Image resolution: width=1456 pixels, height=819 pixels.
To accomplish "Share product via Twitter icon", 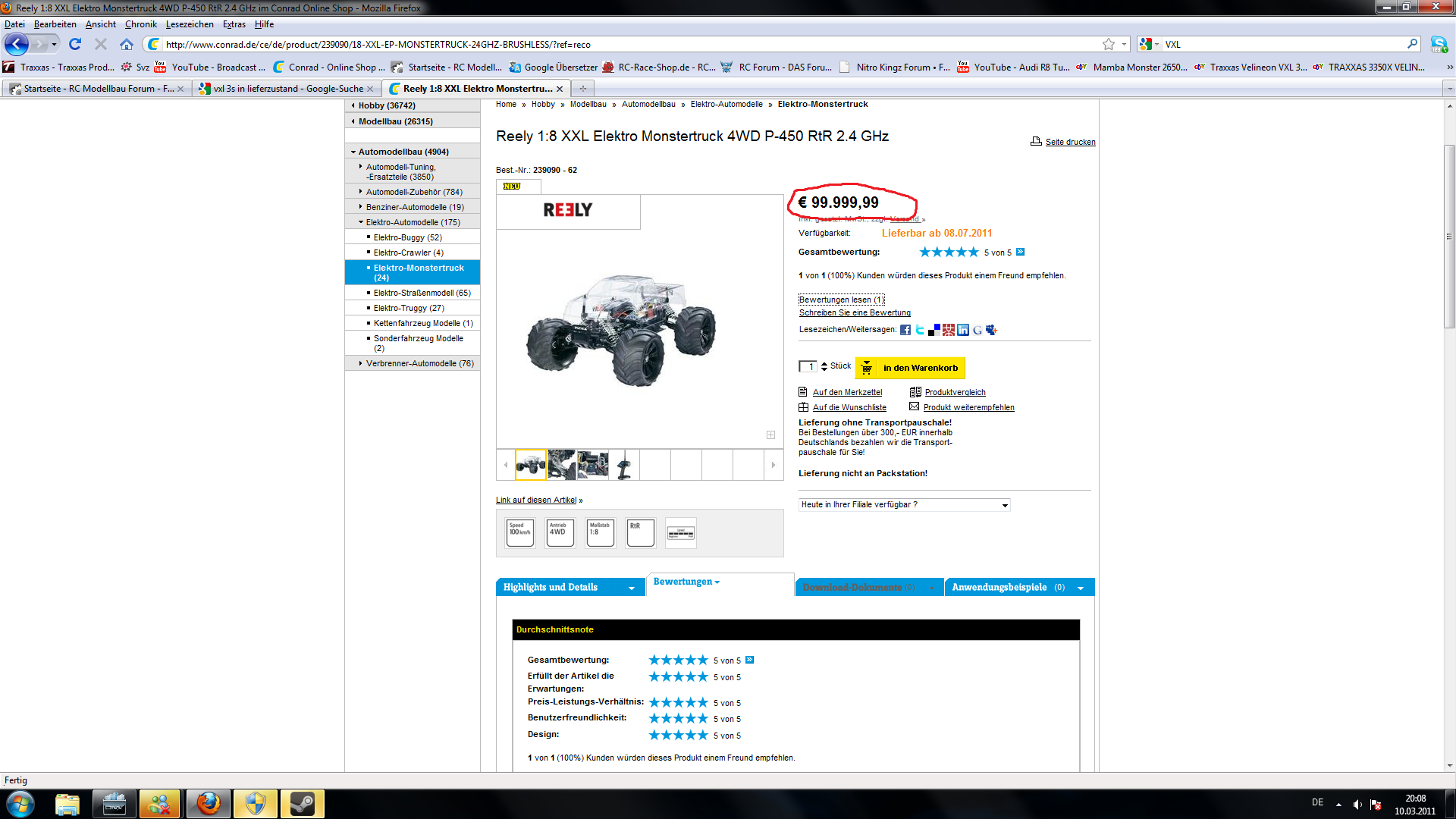I will (920, 330).
